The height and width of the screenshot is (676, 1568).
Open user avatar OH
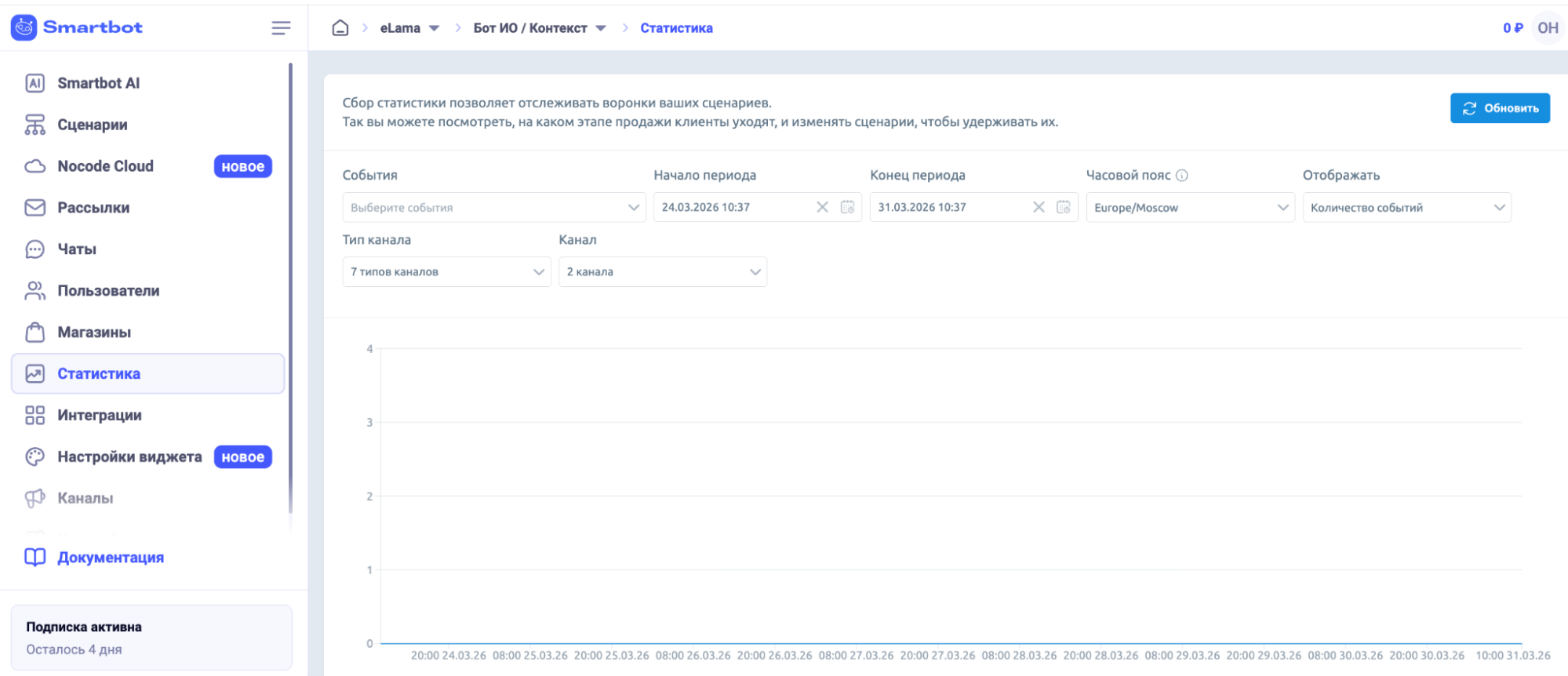(1548, 28)
